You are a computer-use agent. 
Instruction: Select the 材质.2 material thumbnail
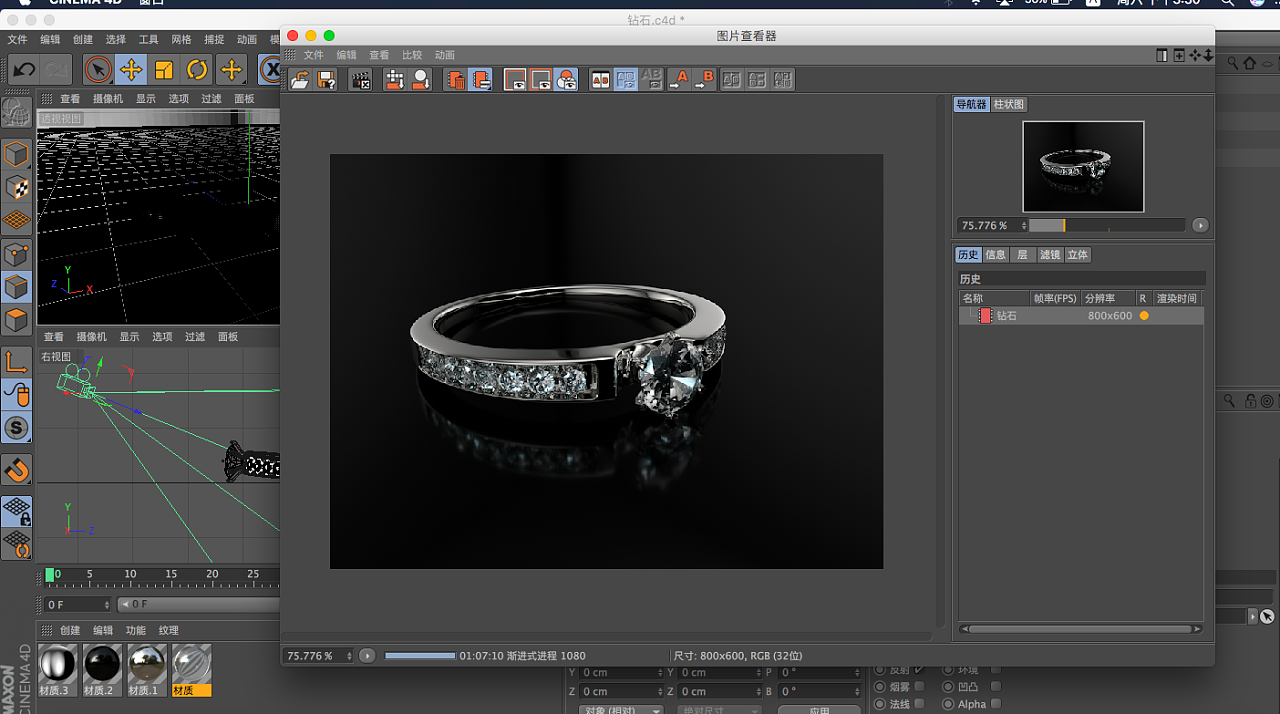point(100,669)
